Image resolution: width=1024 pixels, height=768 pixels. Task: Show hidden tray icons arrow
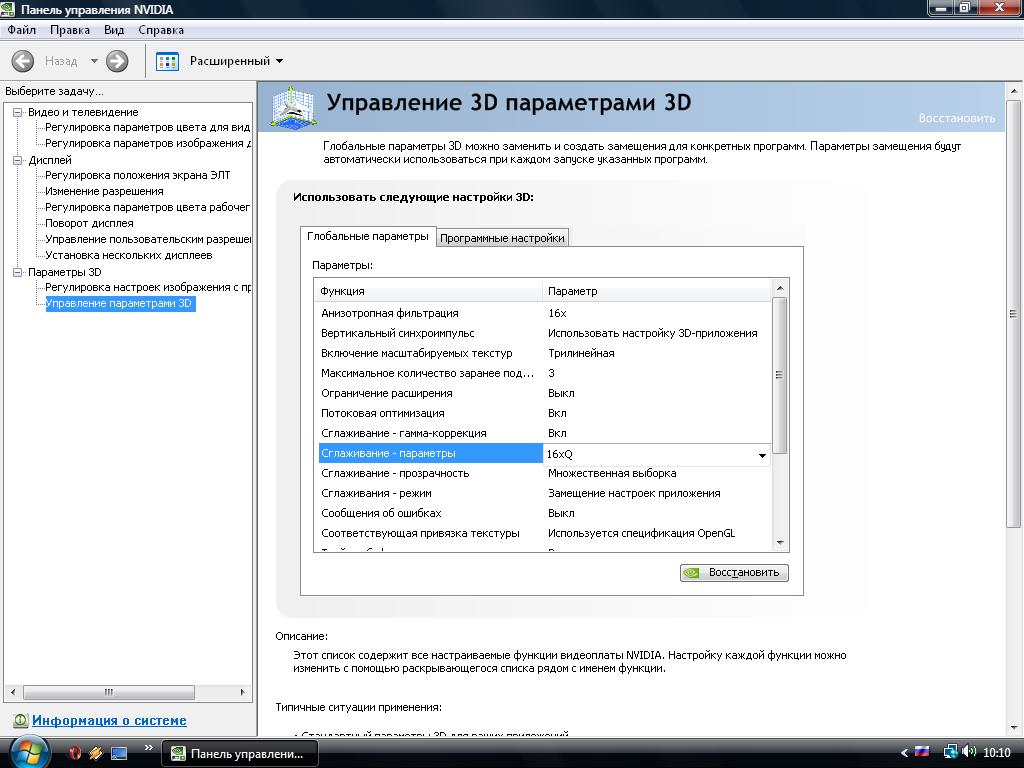904,753
